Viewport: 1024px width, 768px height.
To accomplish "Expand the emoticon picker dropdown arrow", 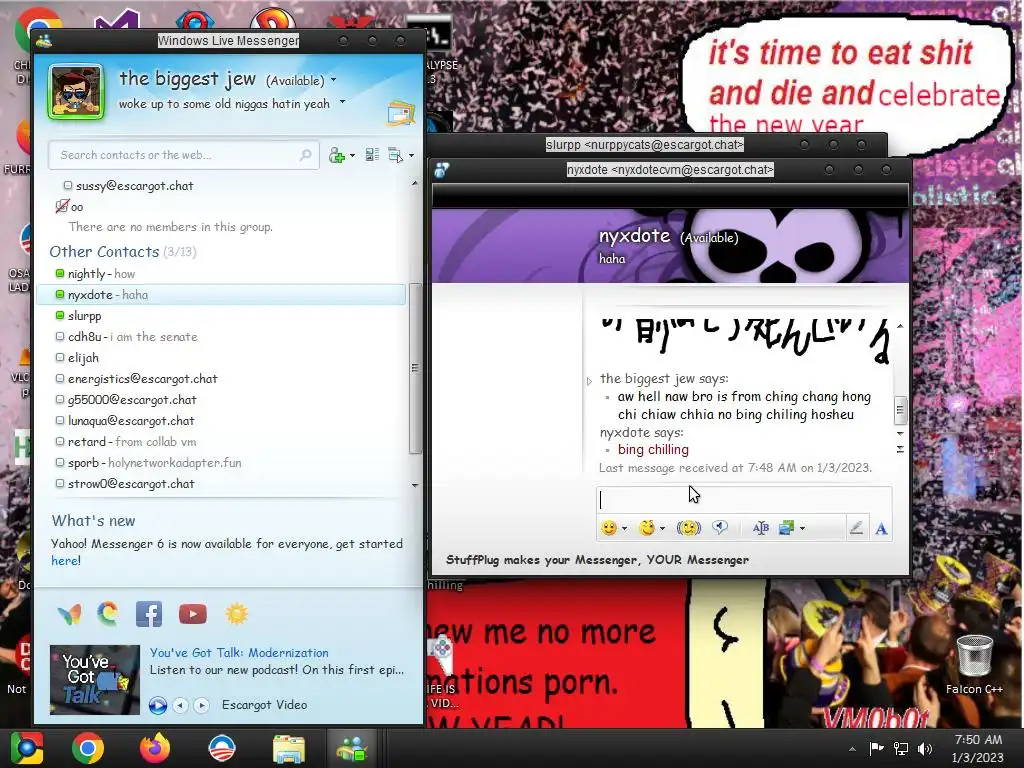I will pos(624,528).
